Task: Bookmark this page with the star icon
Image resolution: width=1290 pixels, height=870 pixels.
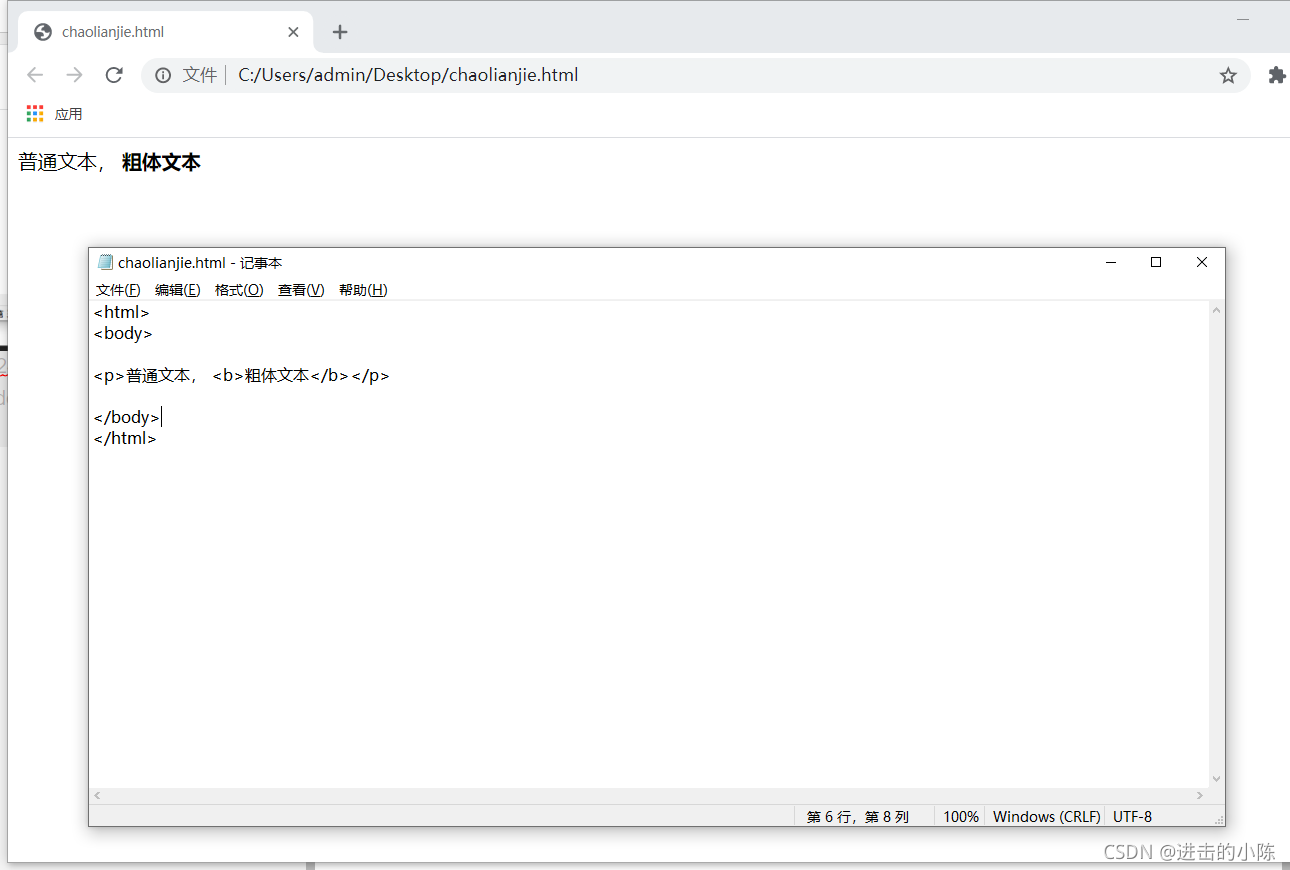Action: [x=1228, y=75]
